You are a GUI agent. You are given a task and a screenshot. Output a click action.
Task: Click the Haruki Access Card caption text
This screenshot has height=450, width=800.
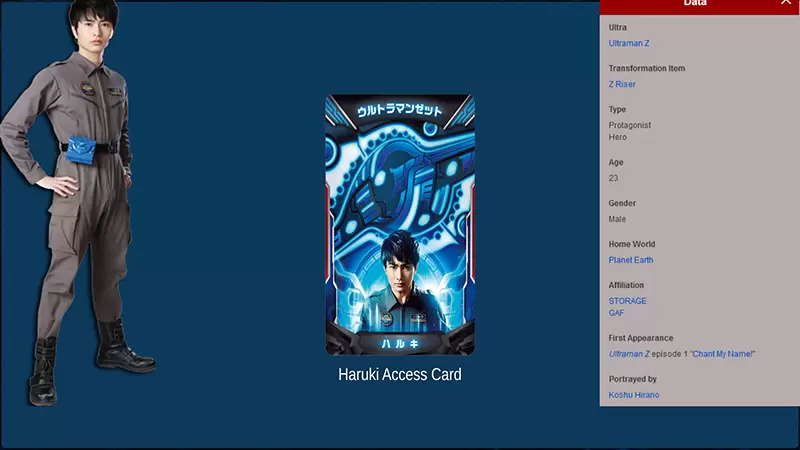coord(400,375)
